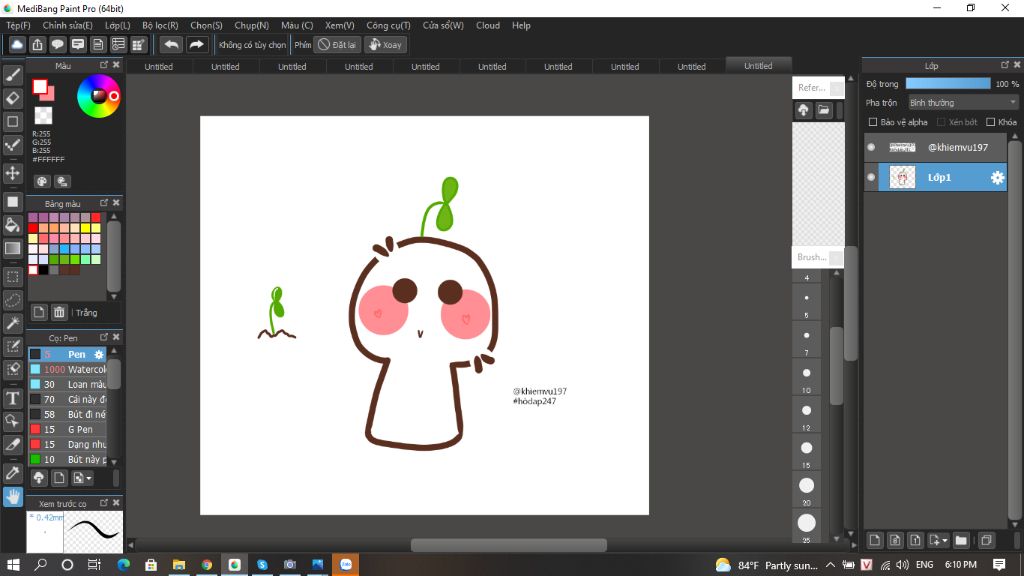1024x576 pixels.
Task: Pick a hue on the color wheel
Action: [99, 96]
